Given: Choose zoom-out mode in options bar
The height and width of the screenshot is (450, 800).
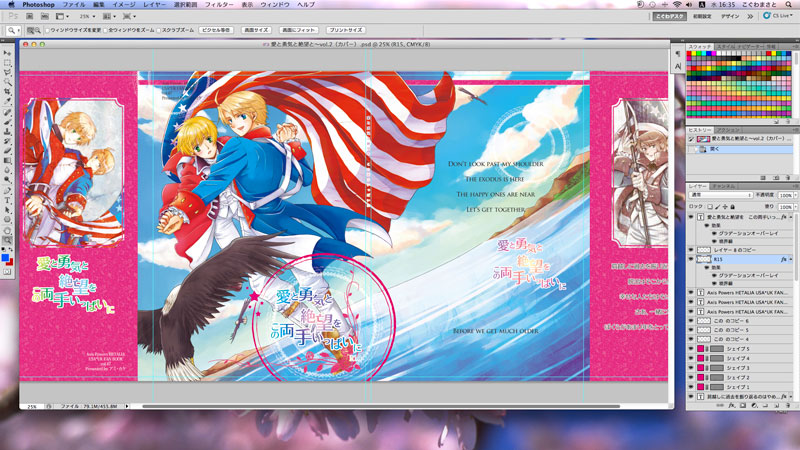Looking at the screenshot, I should tap(38, 30).
